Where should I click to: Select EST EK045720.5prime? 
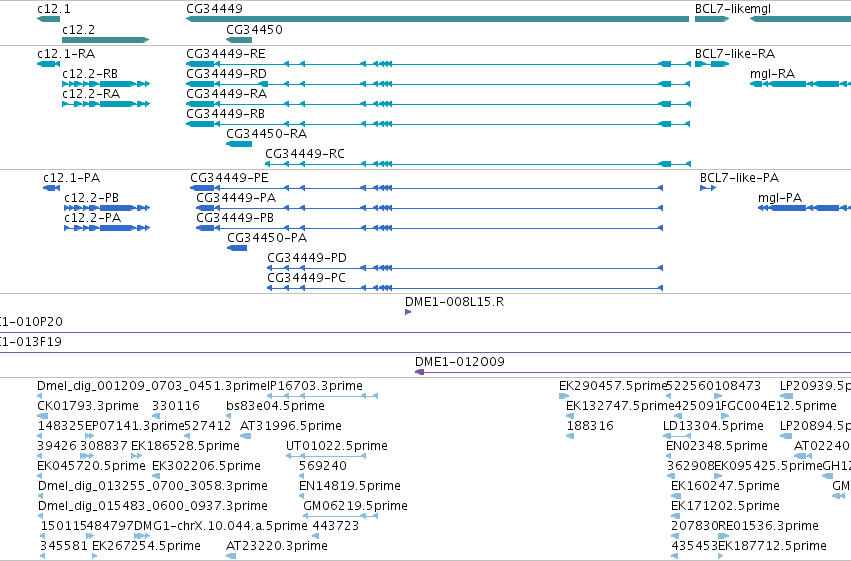pos(91,467)
